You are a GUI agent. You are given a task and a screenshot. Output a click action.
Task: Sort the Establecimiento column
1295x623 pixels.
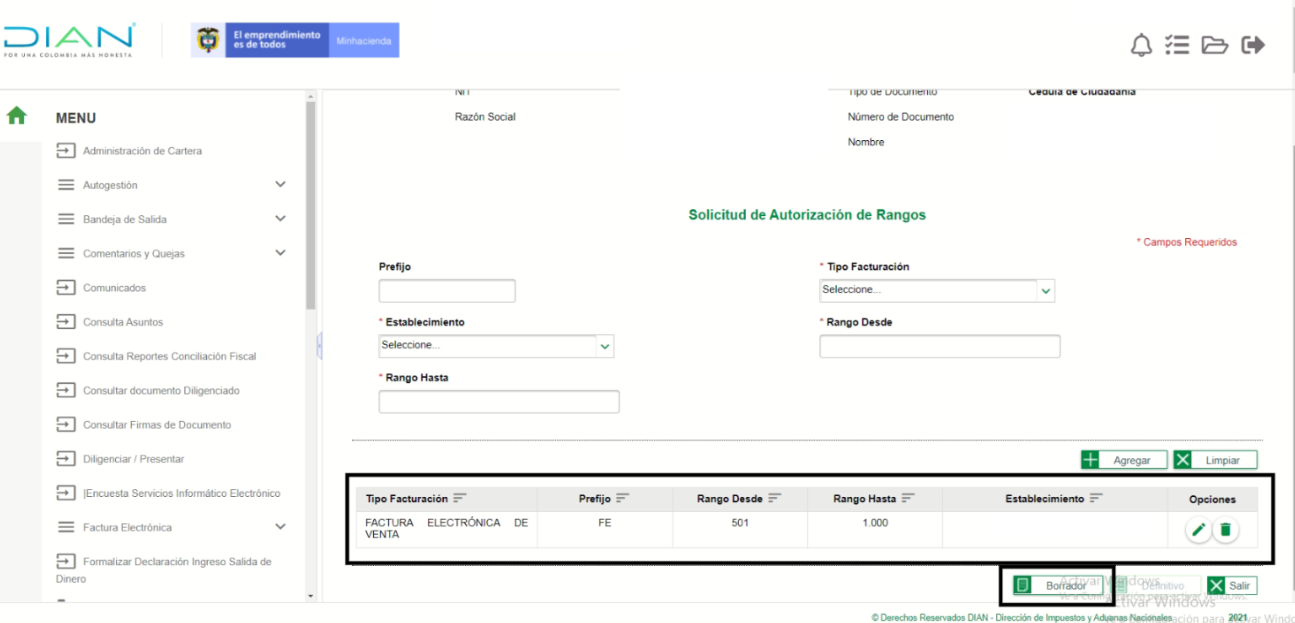(1095, 499)
